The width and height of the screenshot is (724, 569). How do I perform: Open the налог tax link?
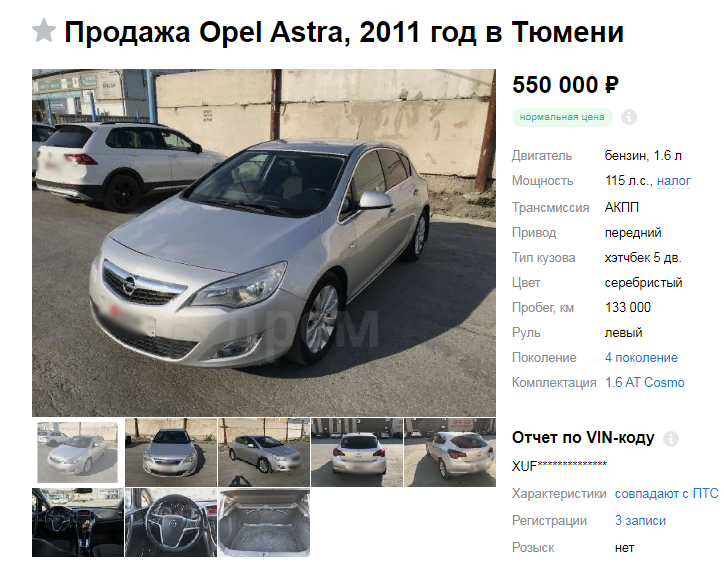coord(674,181)
